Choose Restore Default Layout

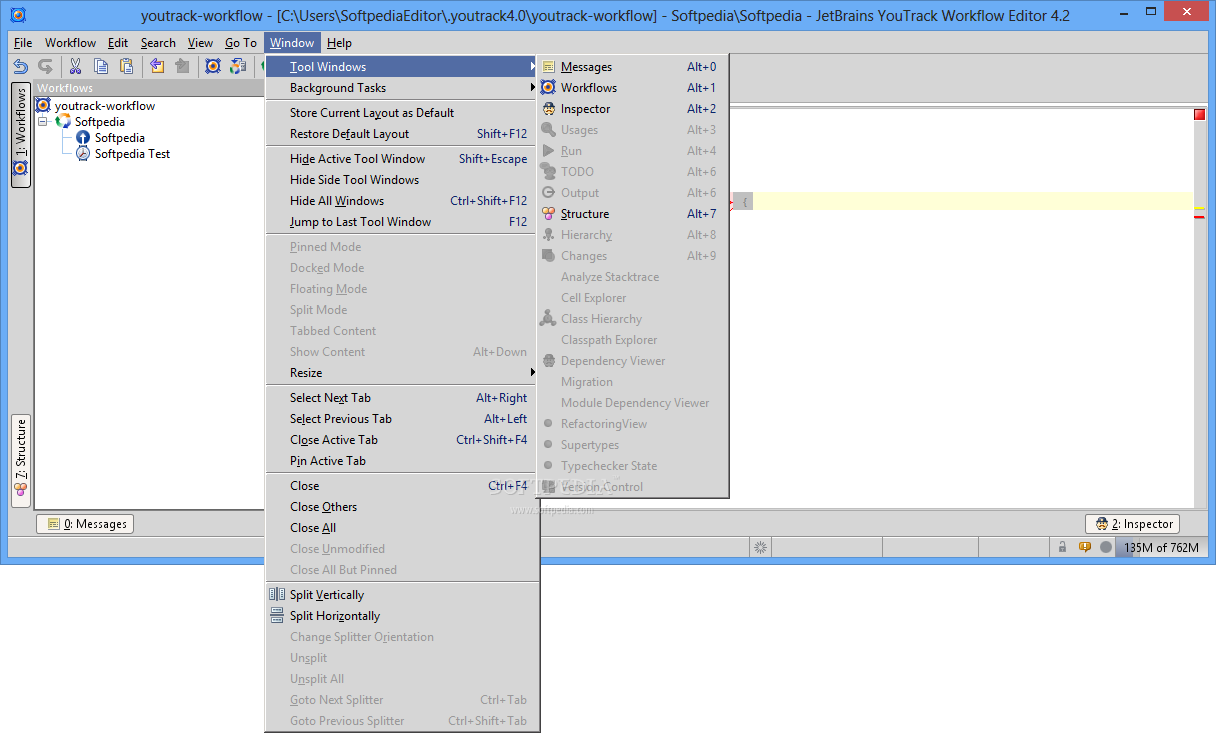coord(402,134)
